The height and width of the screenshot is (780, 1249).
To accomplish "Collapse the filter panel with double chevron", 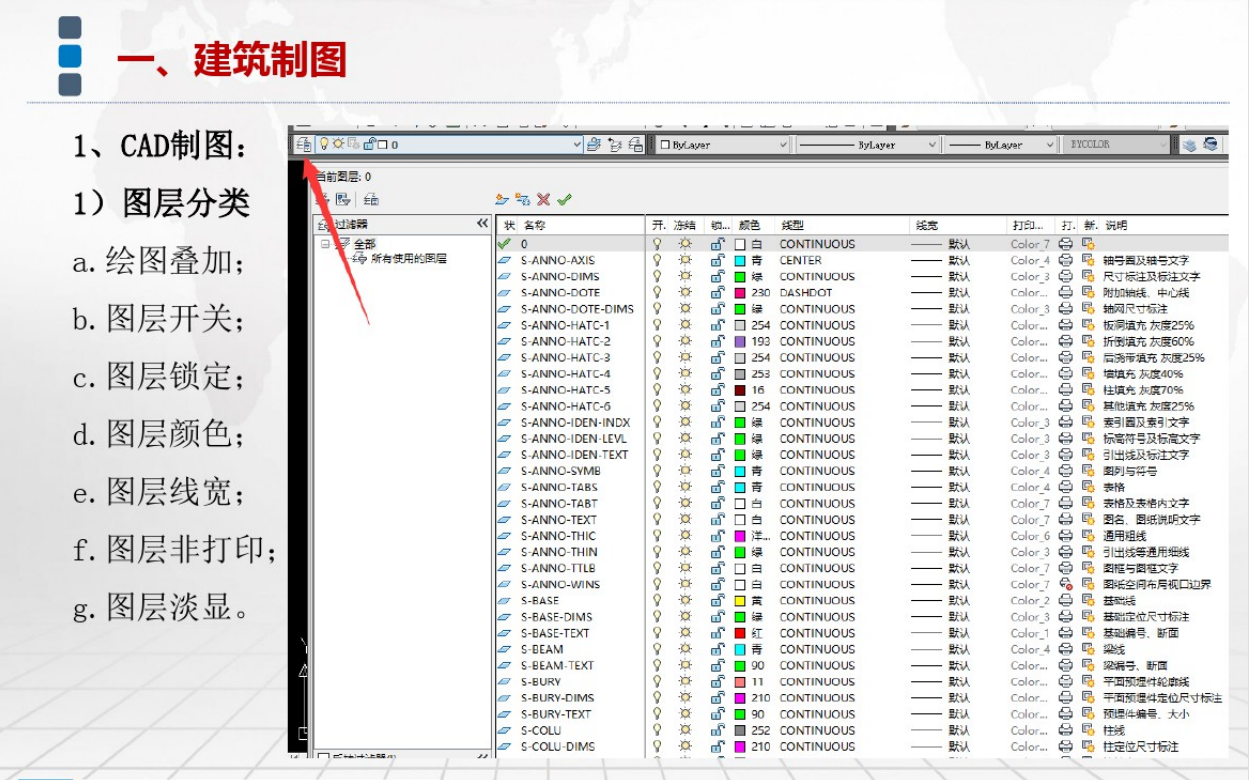I will [483, 224].
